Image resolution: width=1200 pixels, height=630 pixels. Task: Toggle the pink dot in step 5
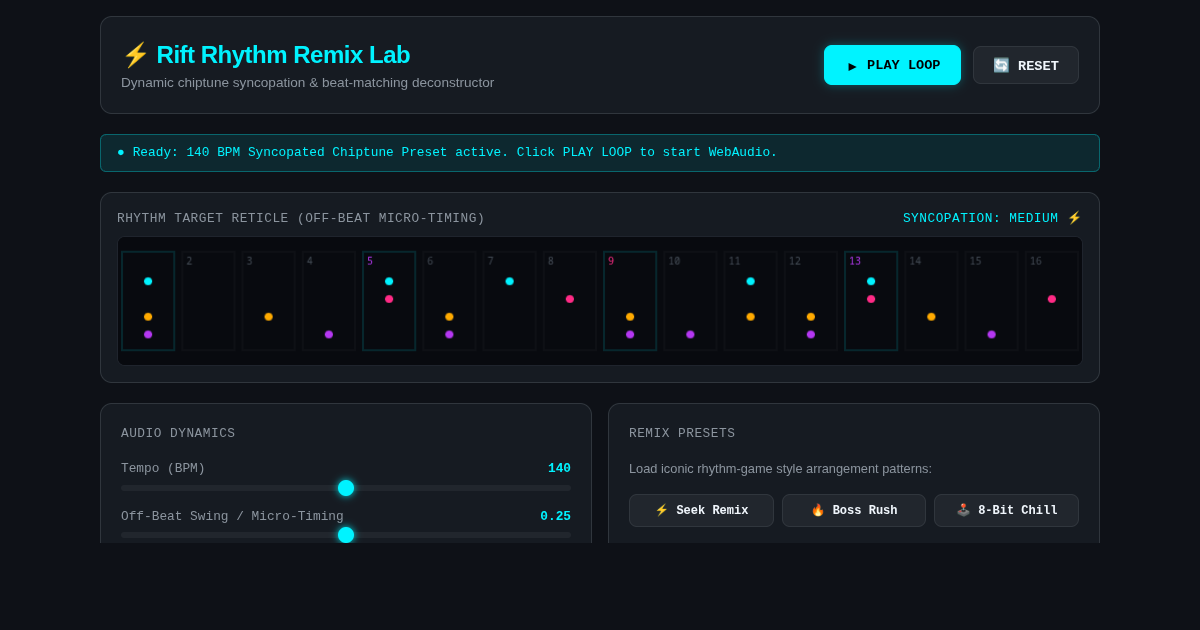click(389, 299)
